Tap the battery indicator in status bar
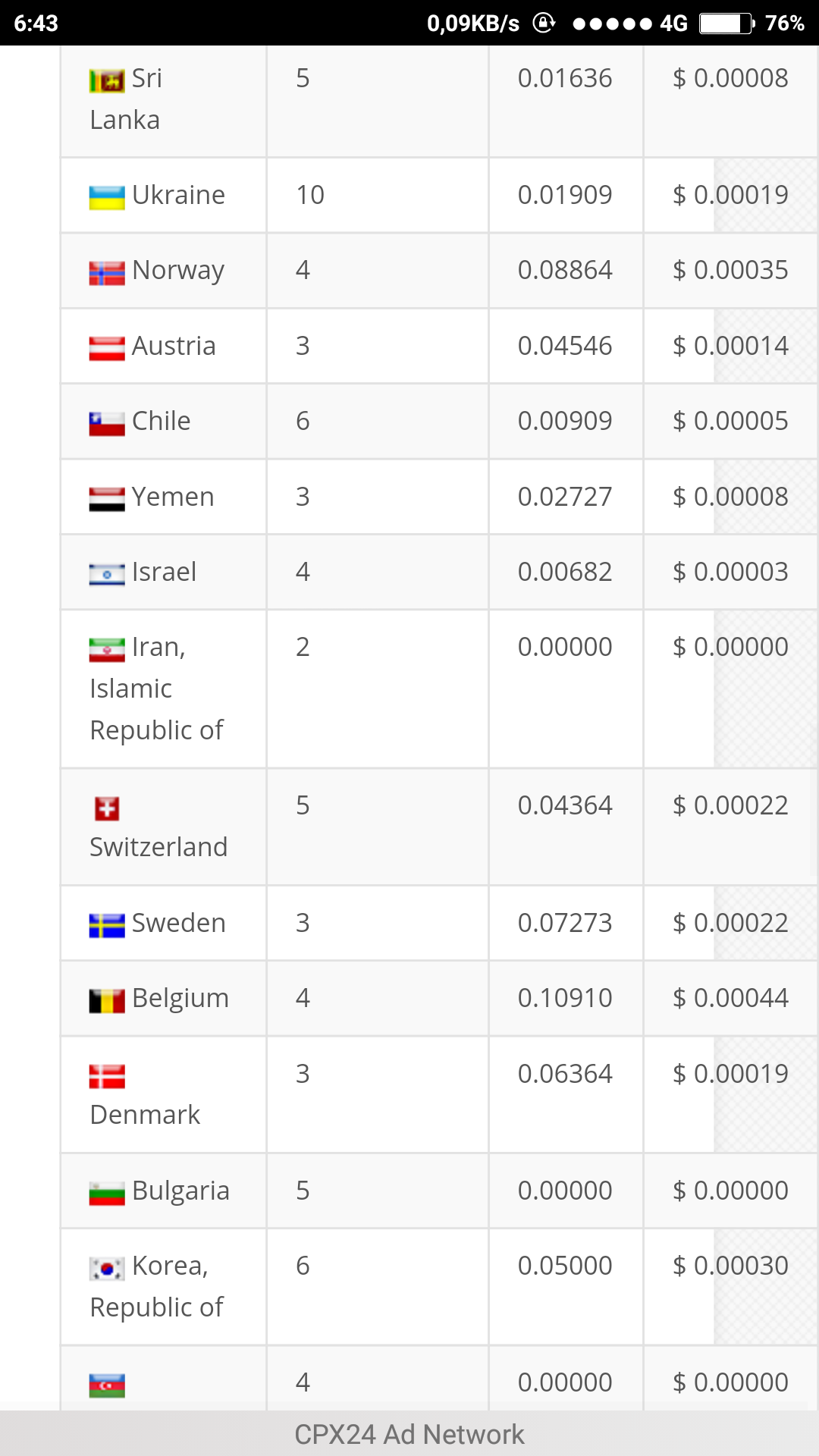This screenshot has height=1456, width=819. [726, 24]
